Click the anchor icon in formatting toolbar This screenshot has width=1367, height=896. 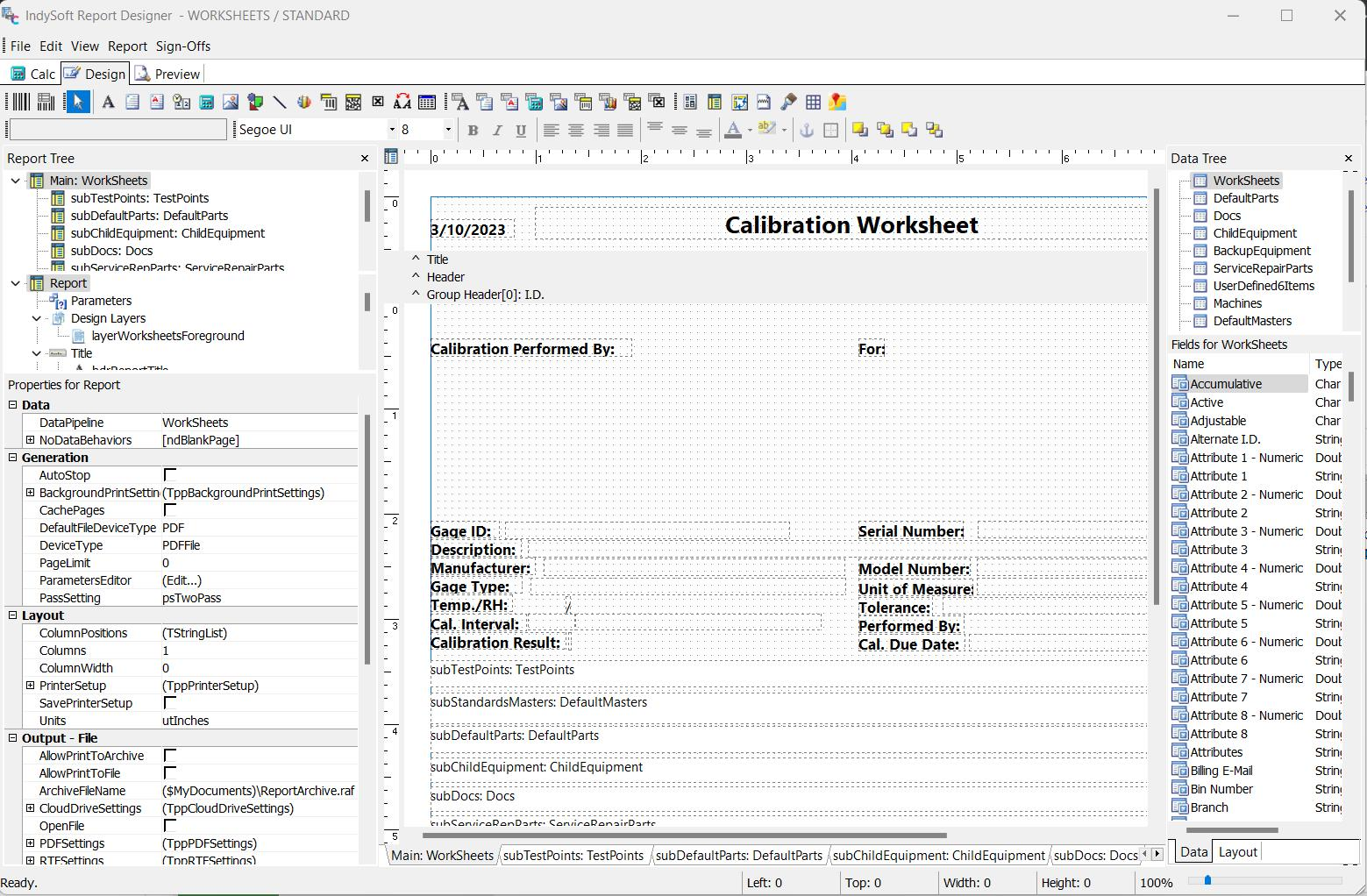click(x=806, y=130)
